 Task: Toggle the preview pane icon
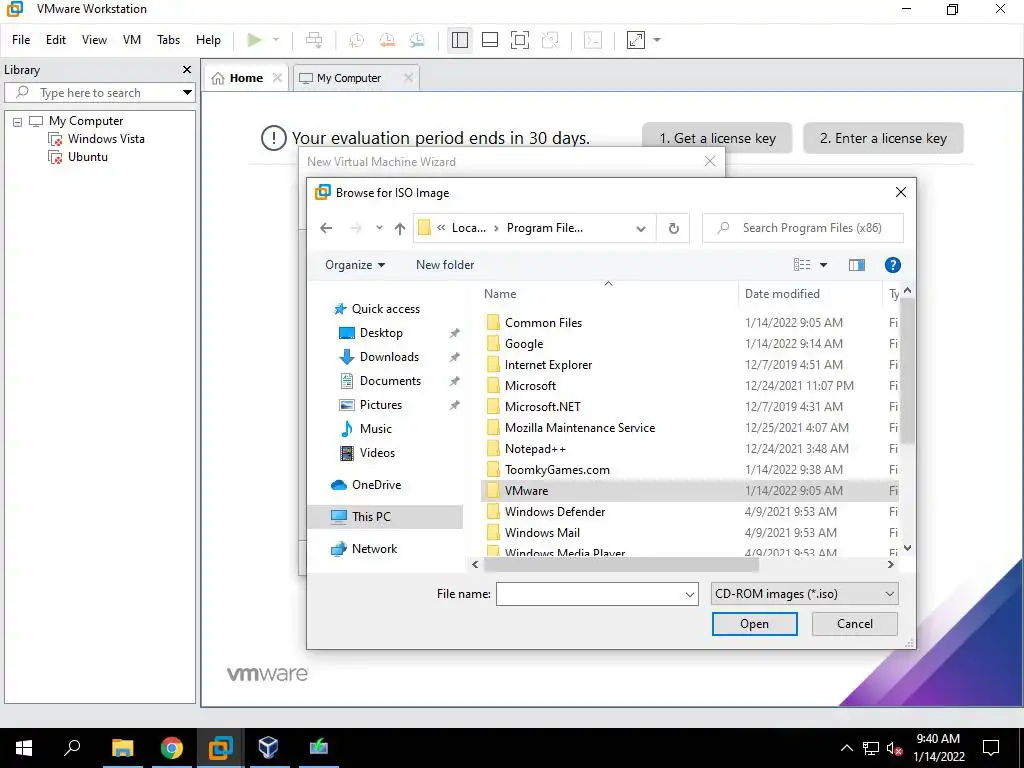[856, 264]
